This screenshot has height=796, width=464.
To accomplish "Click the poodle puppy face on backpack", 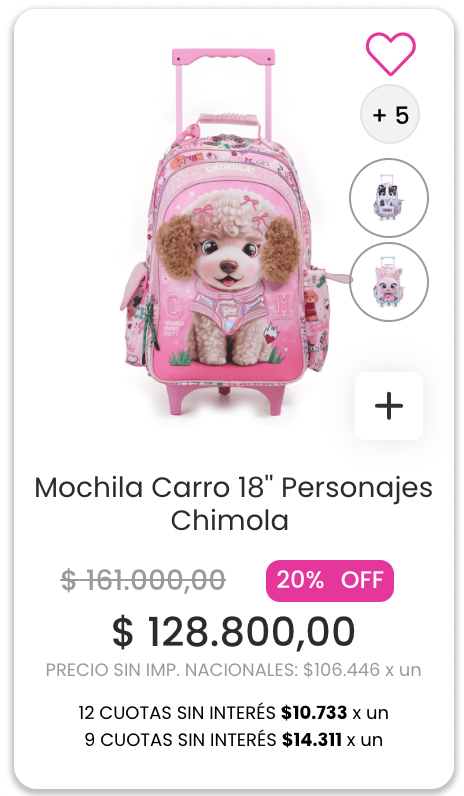I will coord(228,251).
